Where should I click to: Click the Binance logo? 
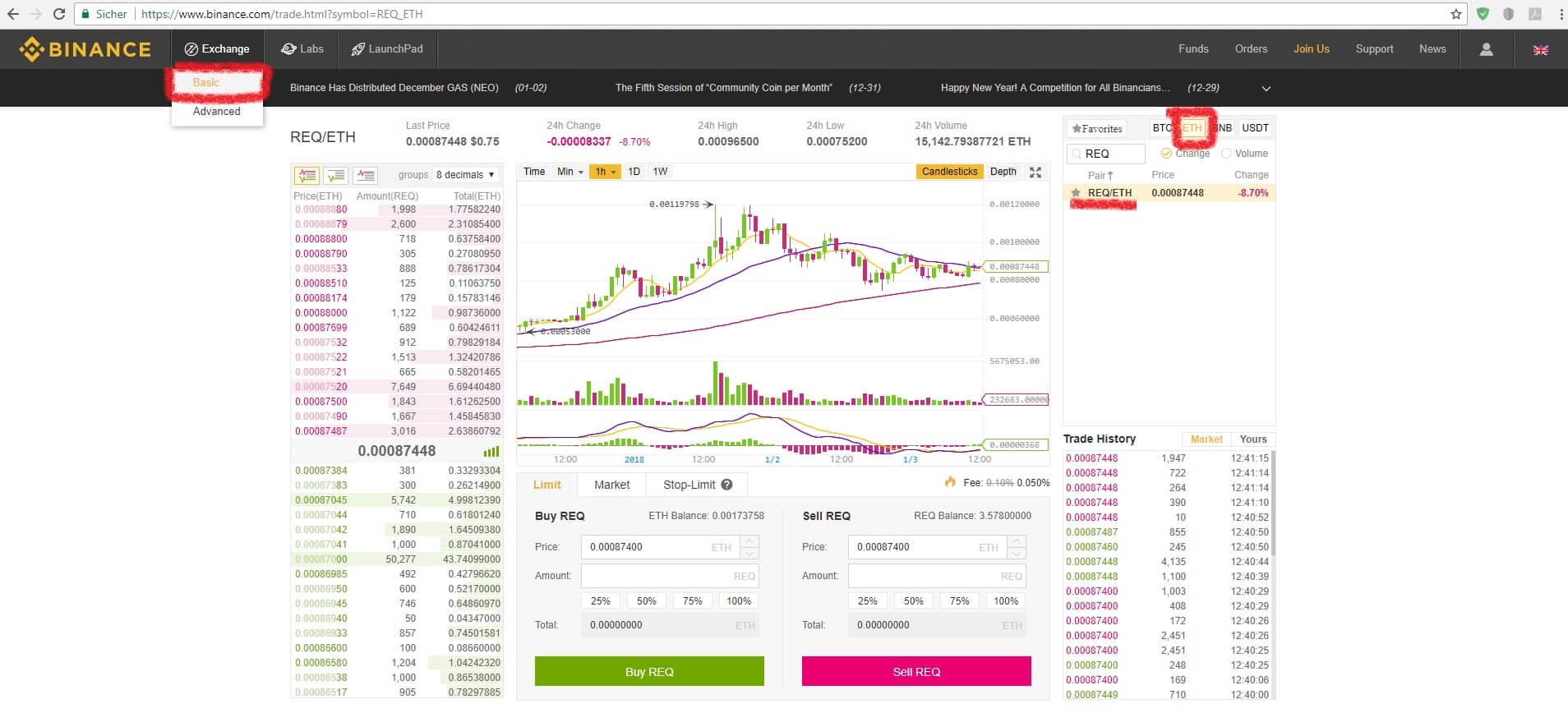point(85,49)
